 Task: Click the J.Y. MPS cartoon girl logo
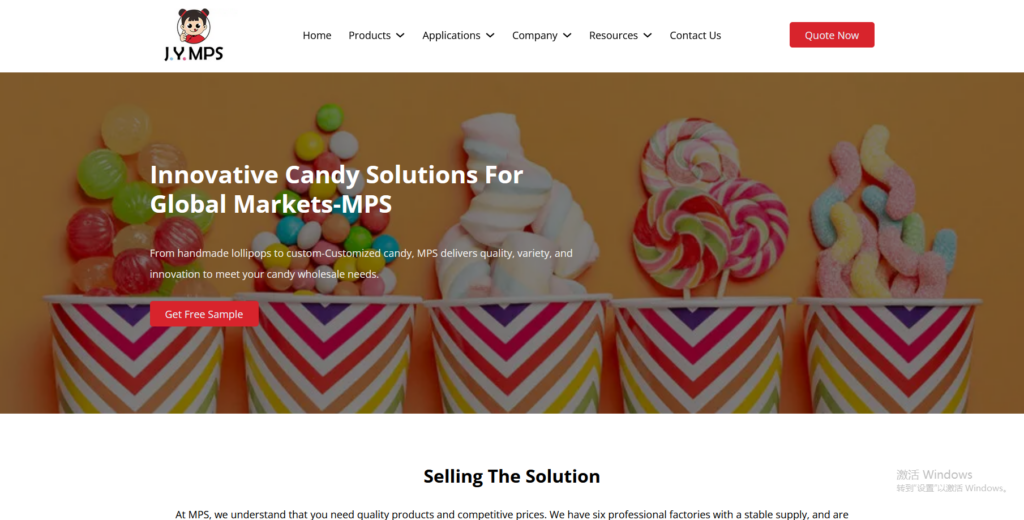[x=193, y=35]
